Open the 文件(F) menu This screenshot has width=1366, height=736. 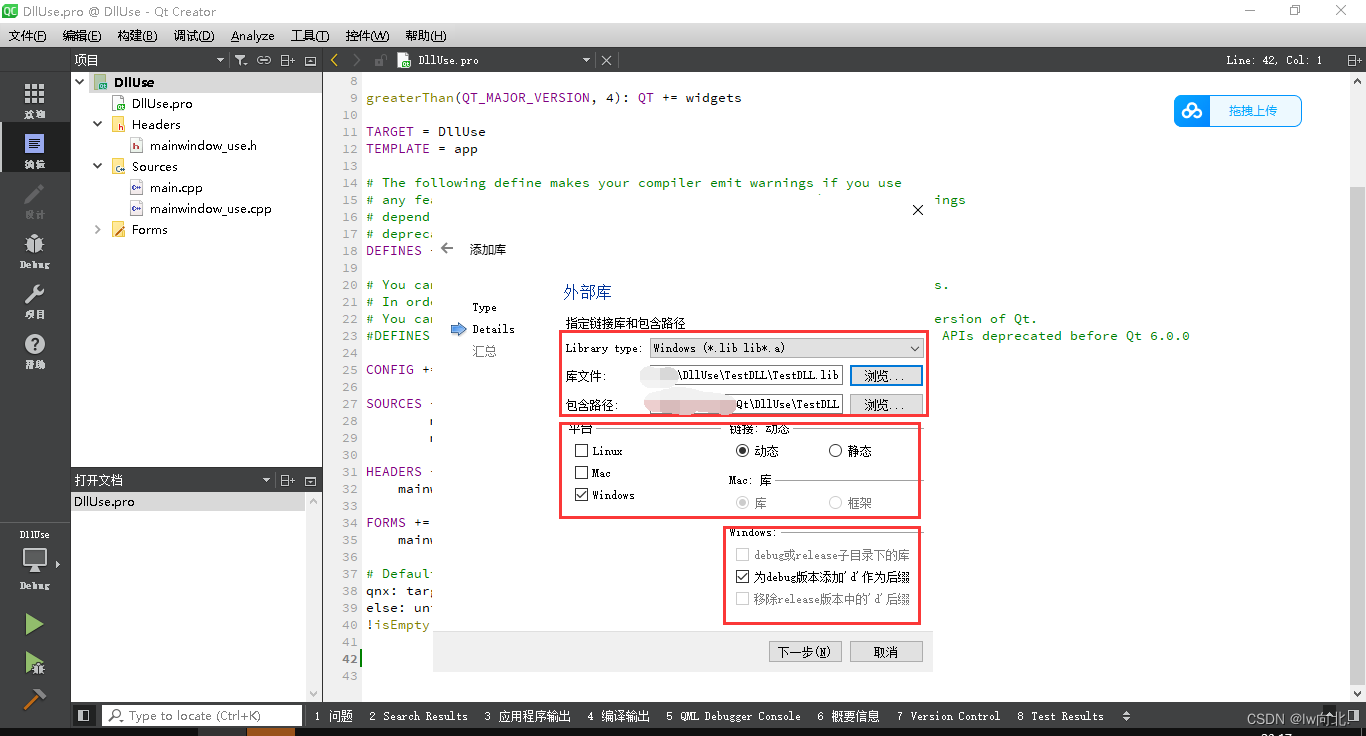pyautogui.click(x=27, y=35)
